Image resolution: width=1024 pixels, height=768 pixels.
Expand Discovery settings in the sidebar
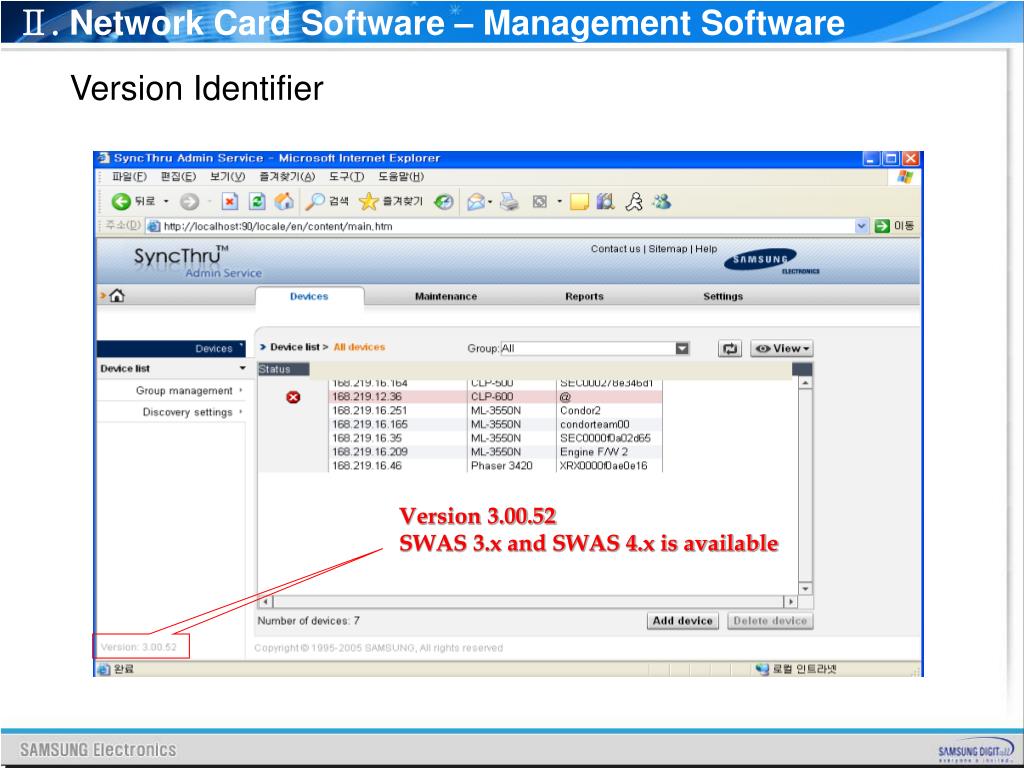pyautogui.click(x=241, y=412)
